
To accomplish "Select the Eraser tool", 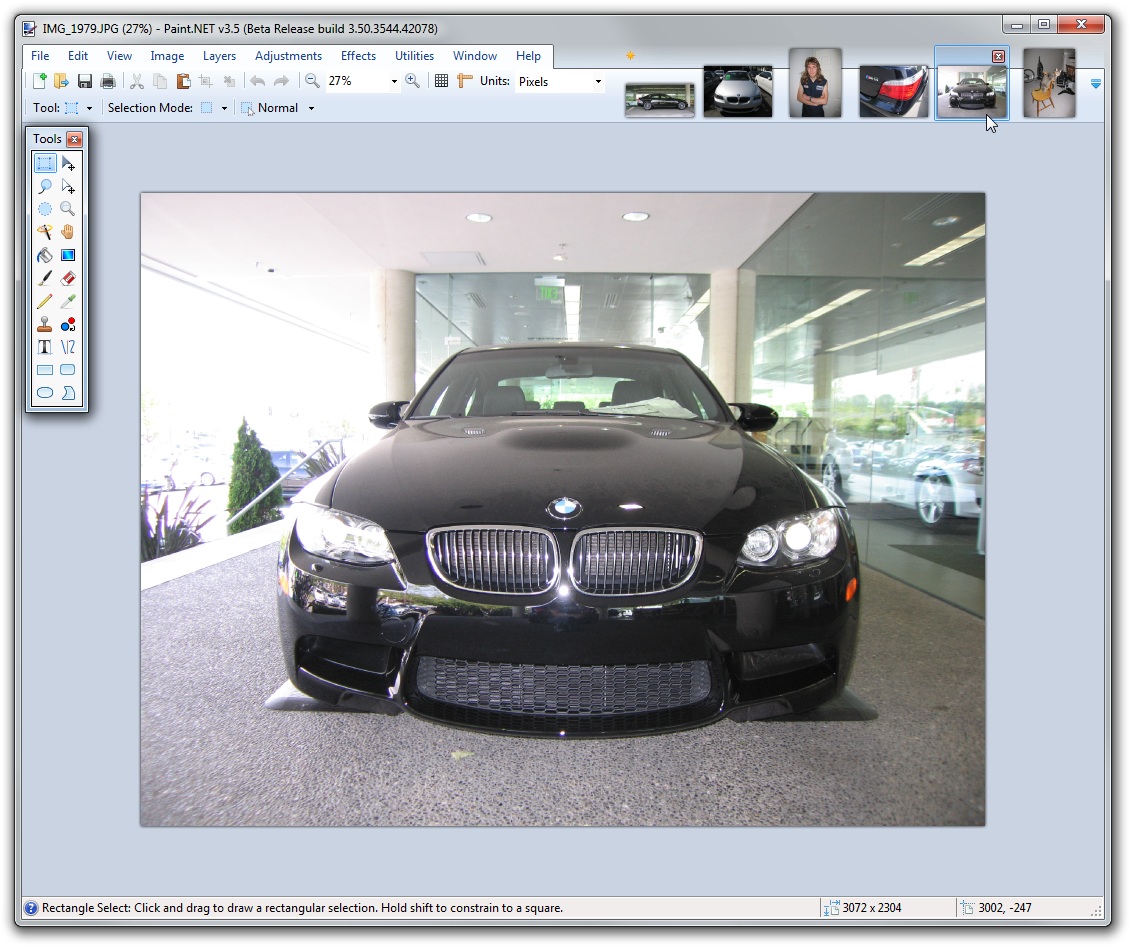I will (68, 278).
